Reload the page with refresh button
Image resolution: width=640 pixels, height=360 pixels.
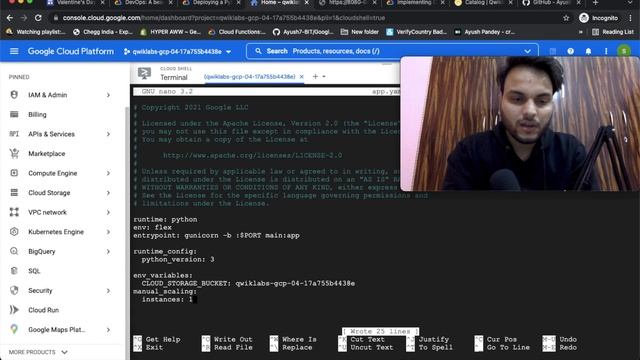(38, 18)
